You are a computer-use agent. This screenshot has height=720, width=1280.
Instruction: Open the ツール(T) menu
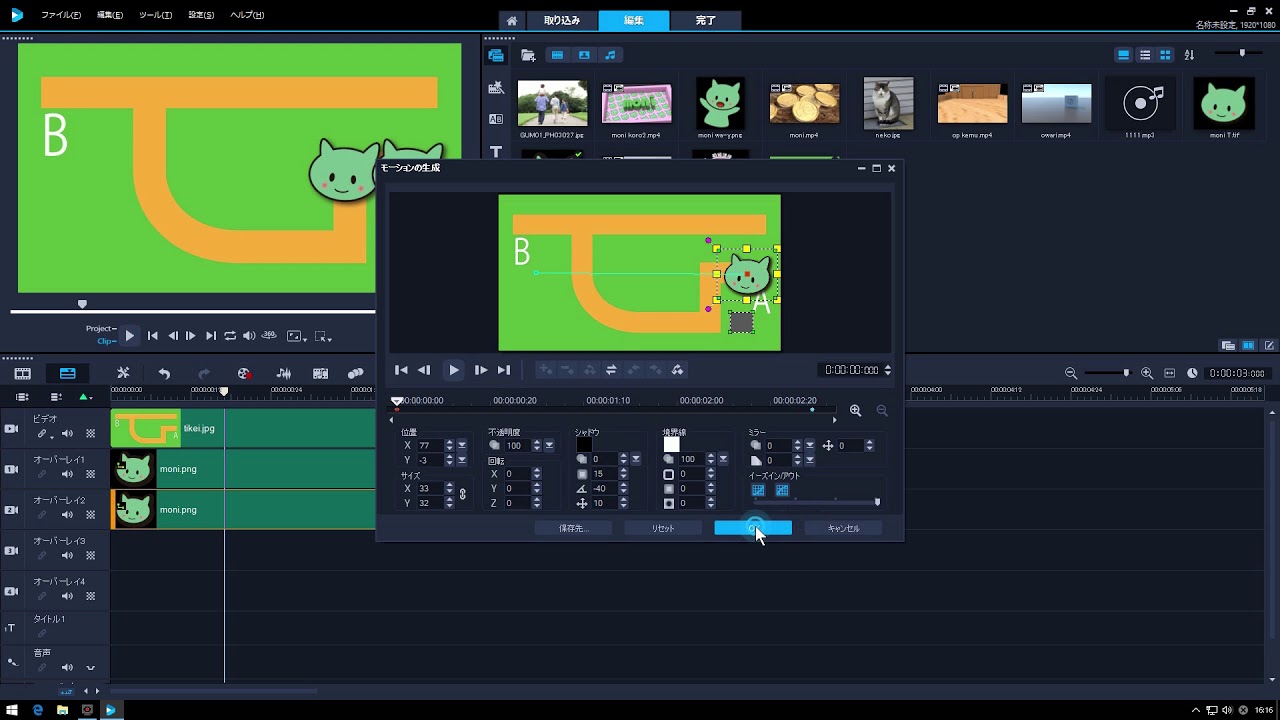(x=155, y=15)
